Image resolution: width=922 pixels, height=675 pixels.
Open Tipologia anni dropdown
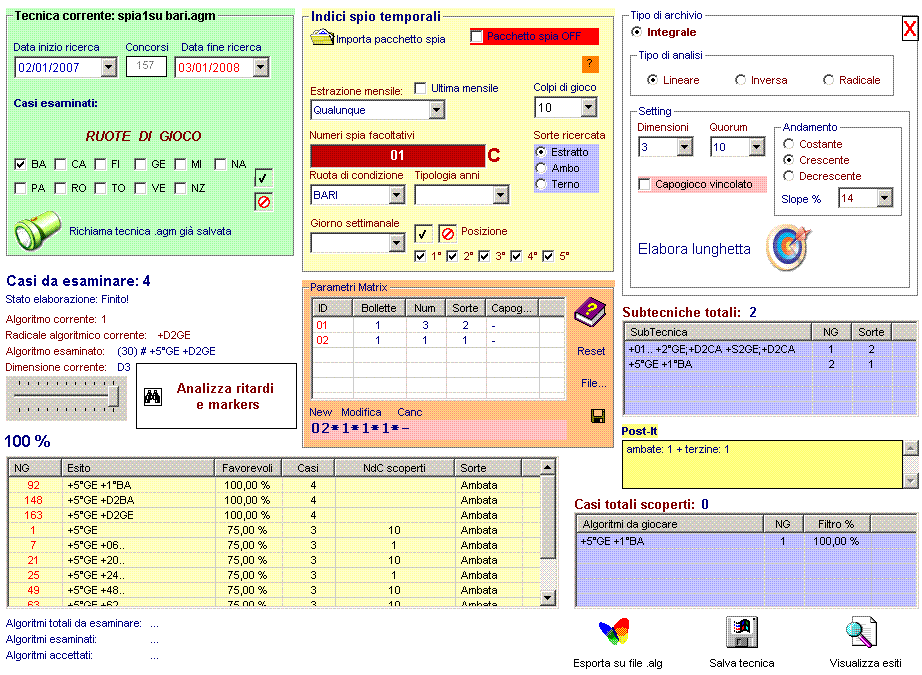(x=500, y=195)
